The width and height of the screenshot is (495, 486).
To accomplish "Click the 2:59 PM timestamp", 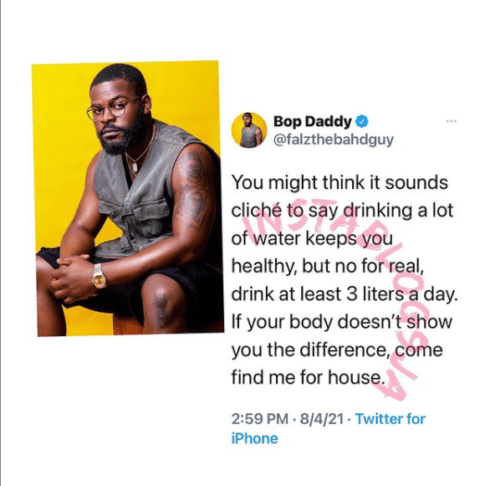I will (260, 419).
